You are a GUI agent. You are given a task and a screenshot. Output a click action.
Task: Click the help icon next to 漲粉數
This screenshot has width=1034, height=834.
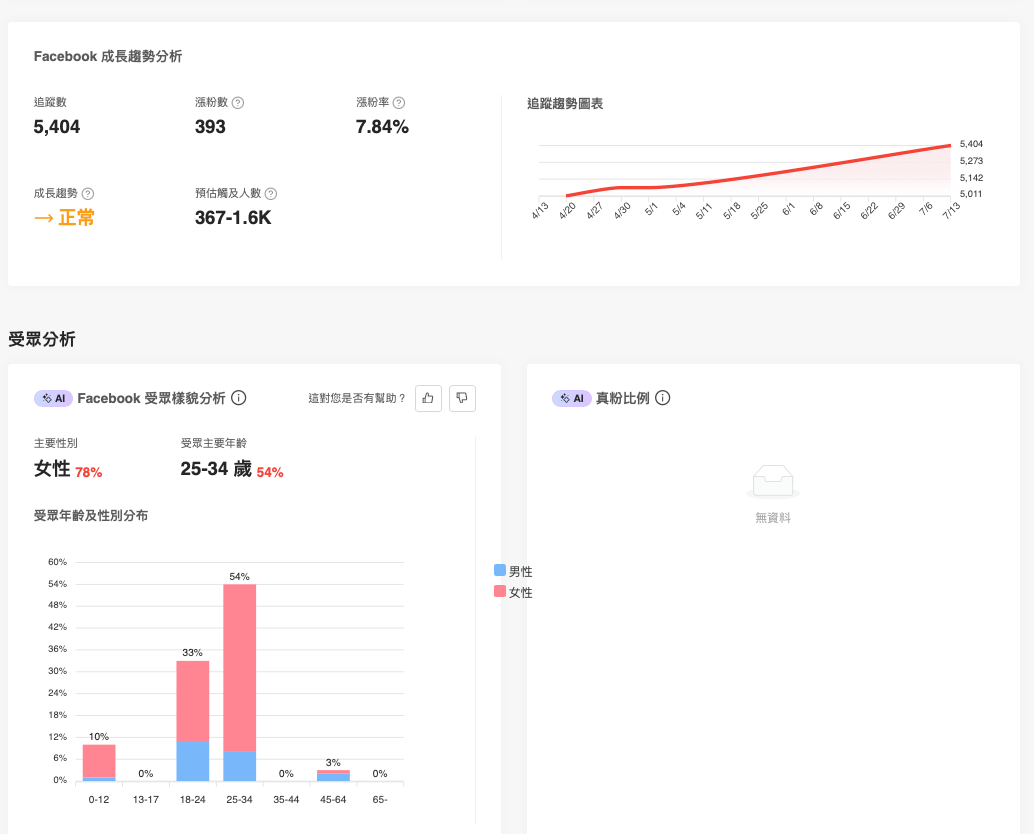(238, 103)
